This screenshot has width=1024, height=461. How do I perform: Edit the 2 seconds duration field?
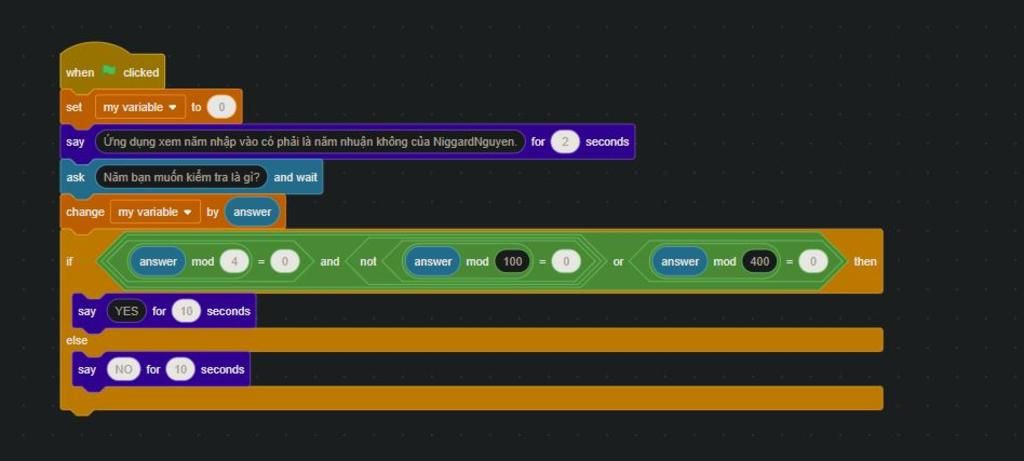564,142
